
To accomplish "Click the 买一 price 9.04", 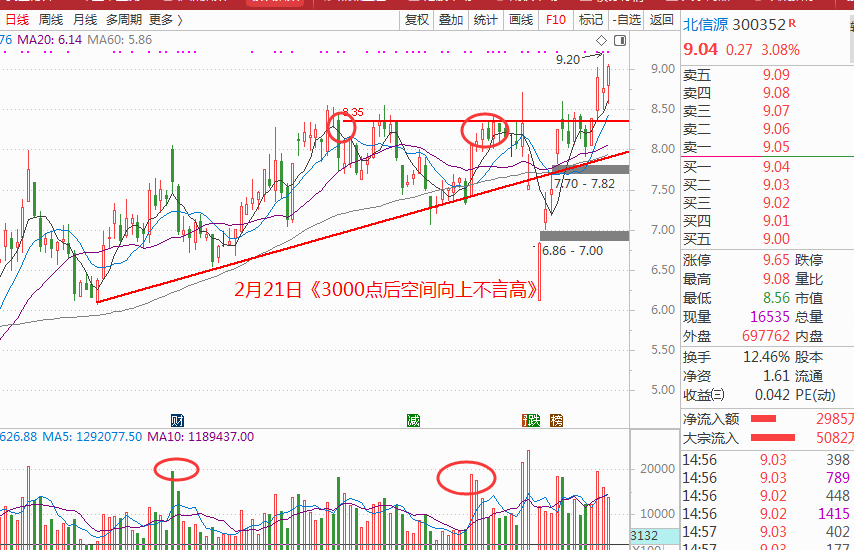I will (776, 167).
